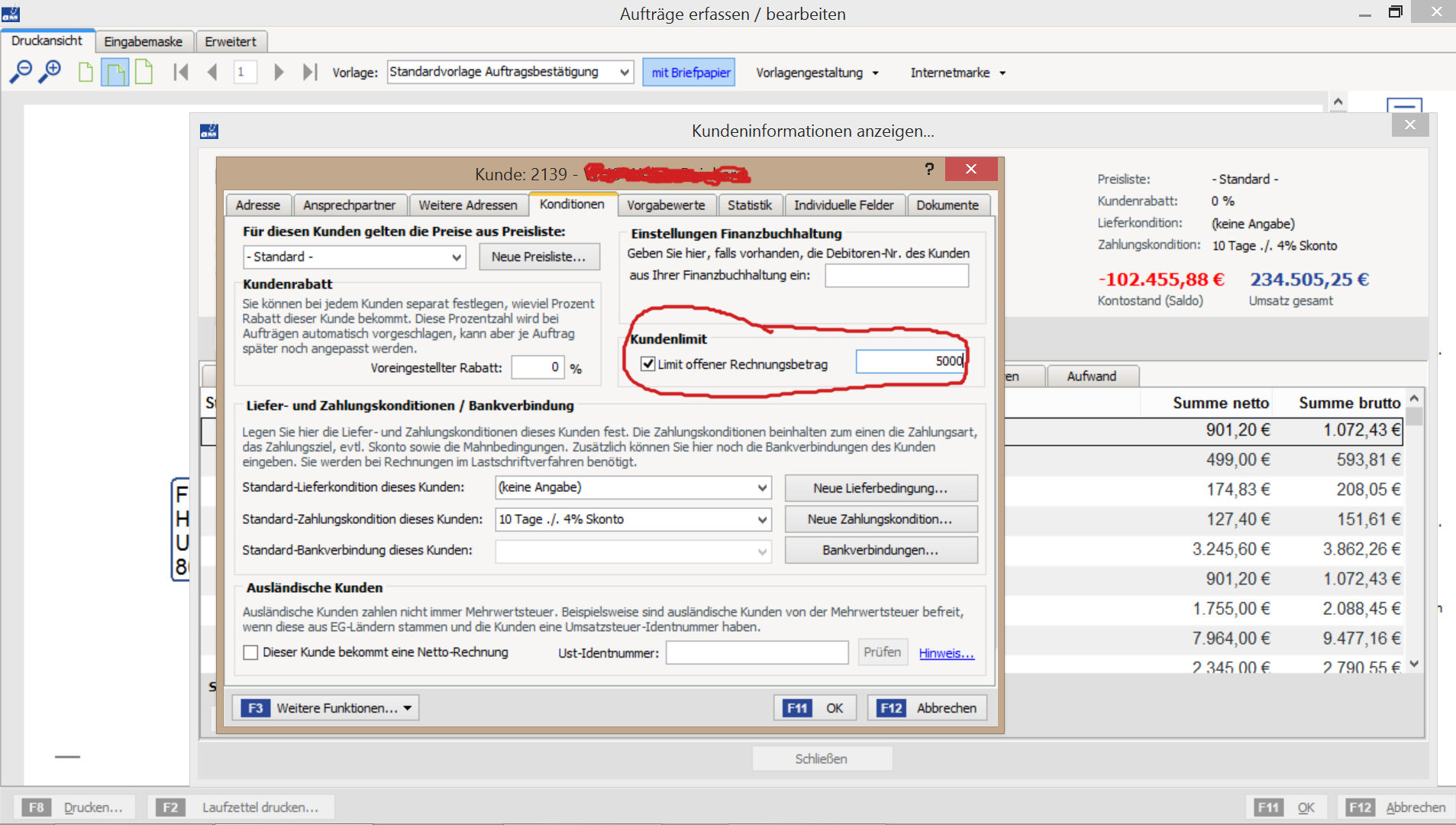1456x825 pixels.
Task: Switch to the Dokumente tab
Action: tap(948, 205)
